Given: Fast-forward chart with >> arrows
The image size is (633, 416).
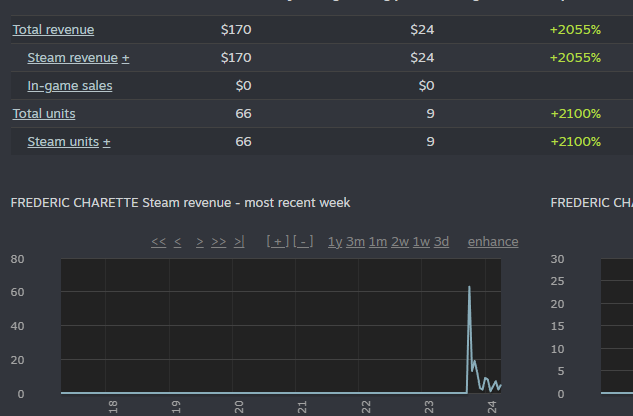Looking at the screenshot, I should 219,242.
